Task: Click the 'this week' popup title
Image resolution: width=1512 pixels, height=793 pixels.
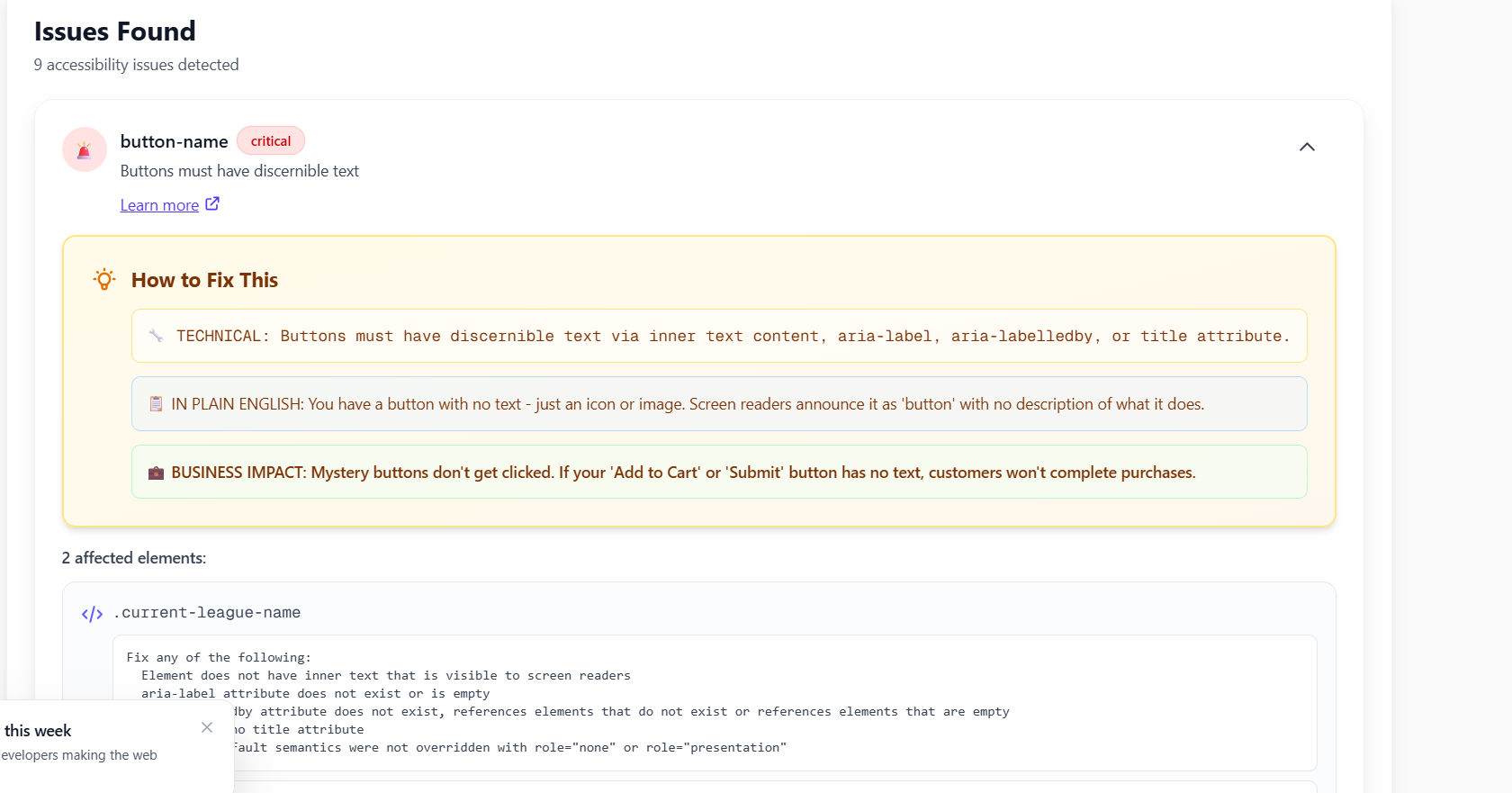Action: tap(38, 731)
